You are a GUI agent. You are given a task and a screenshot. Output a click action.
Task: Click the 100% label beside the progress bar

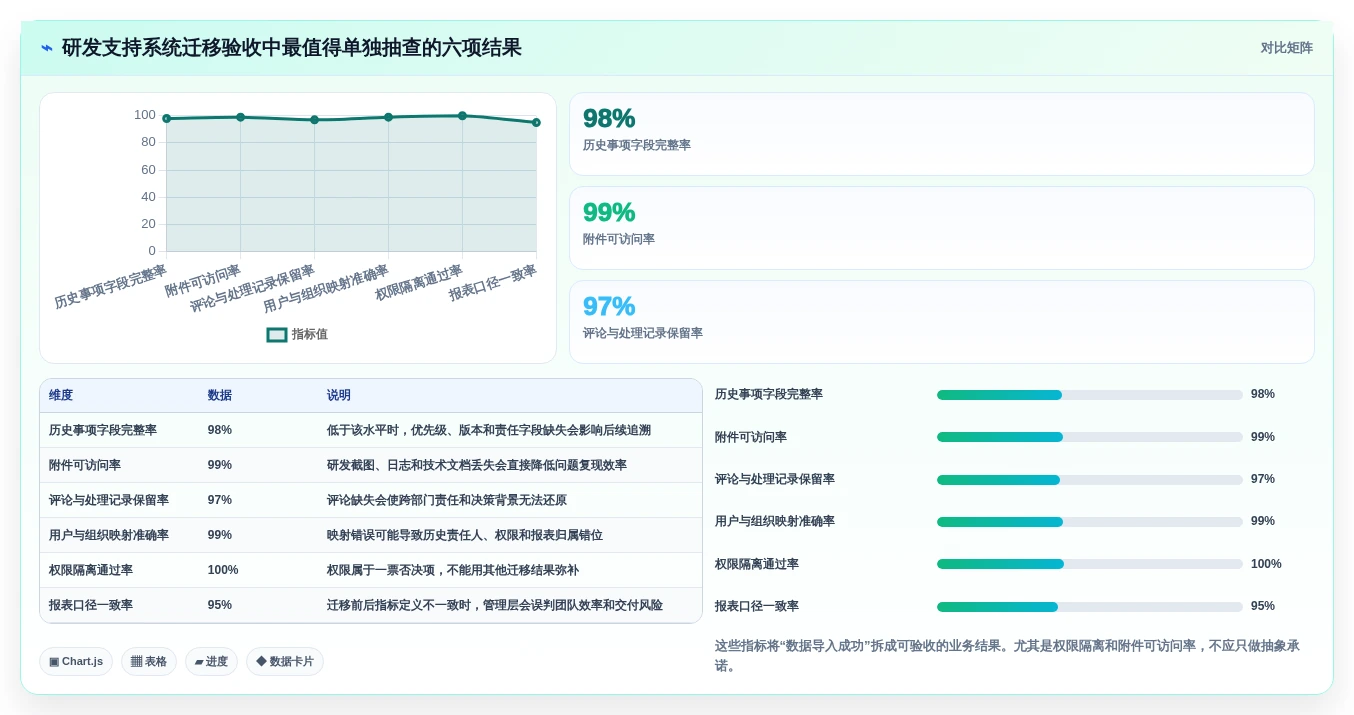[x=1266, y=564]
